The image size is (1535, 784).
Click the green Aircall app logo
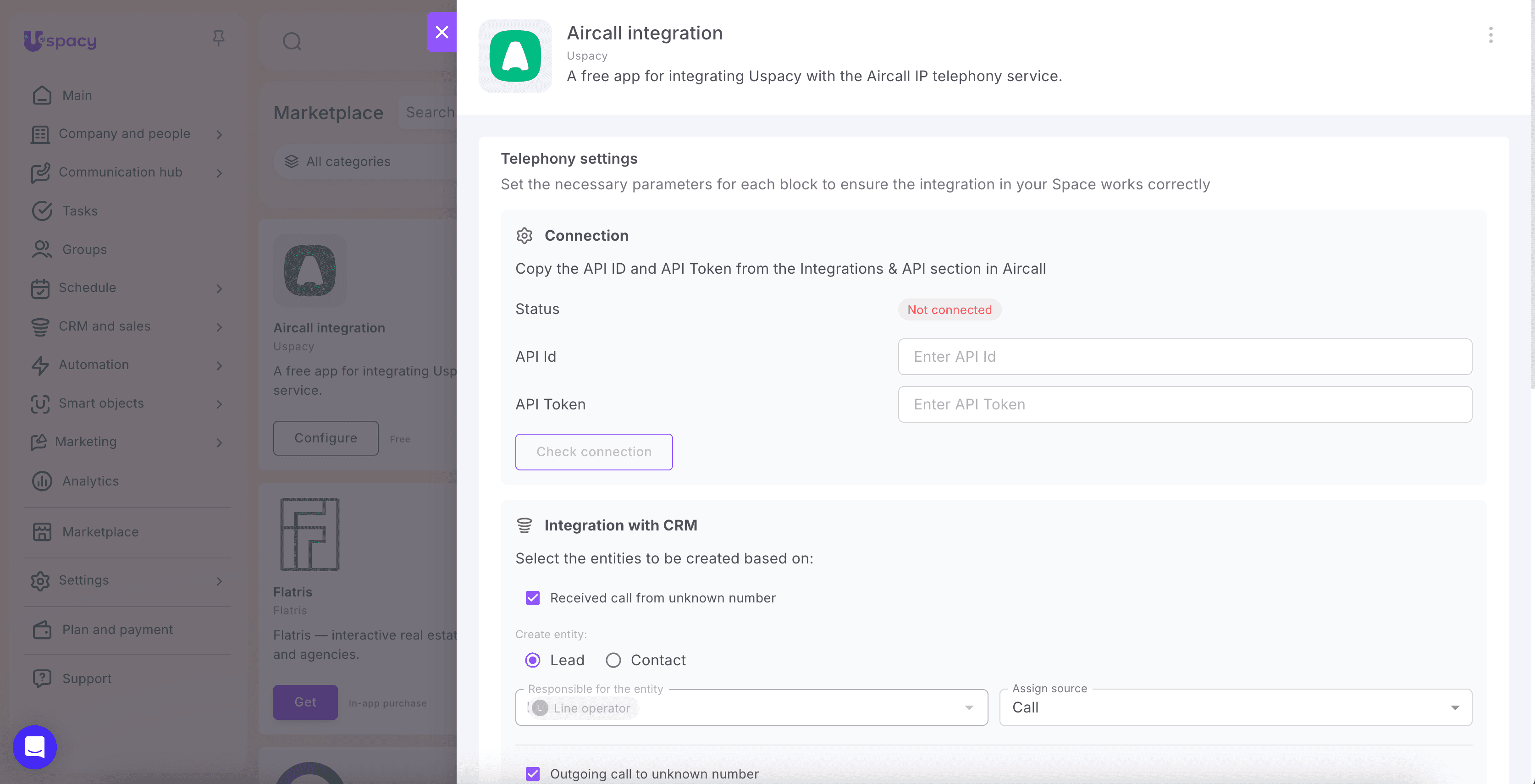(515, 56)
